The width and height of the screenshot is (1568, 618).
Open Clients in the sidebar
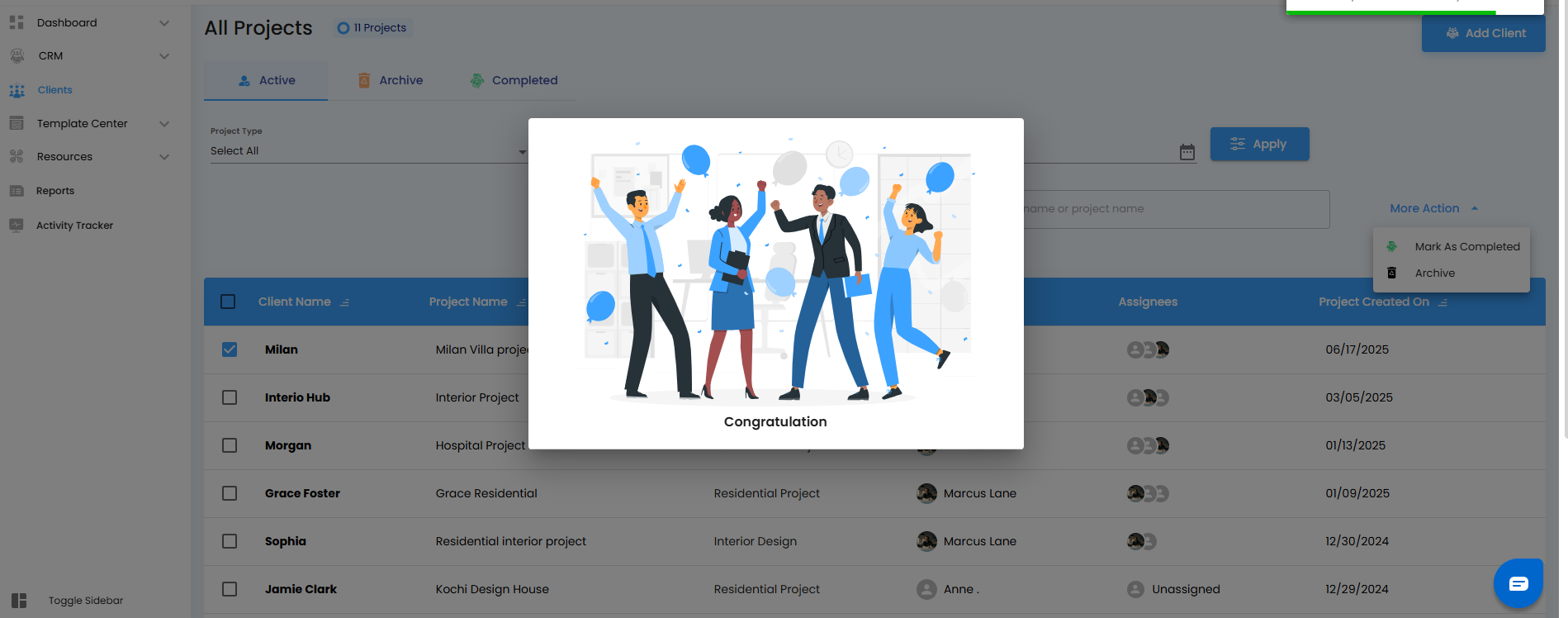(x=54, y=90)
